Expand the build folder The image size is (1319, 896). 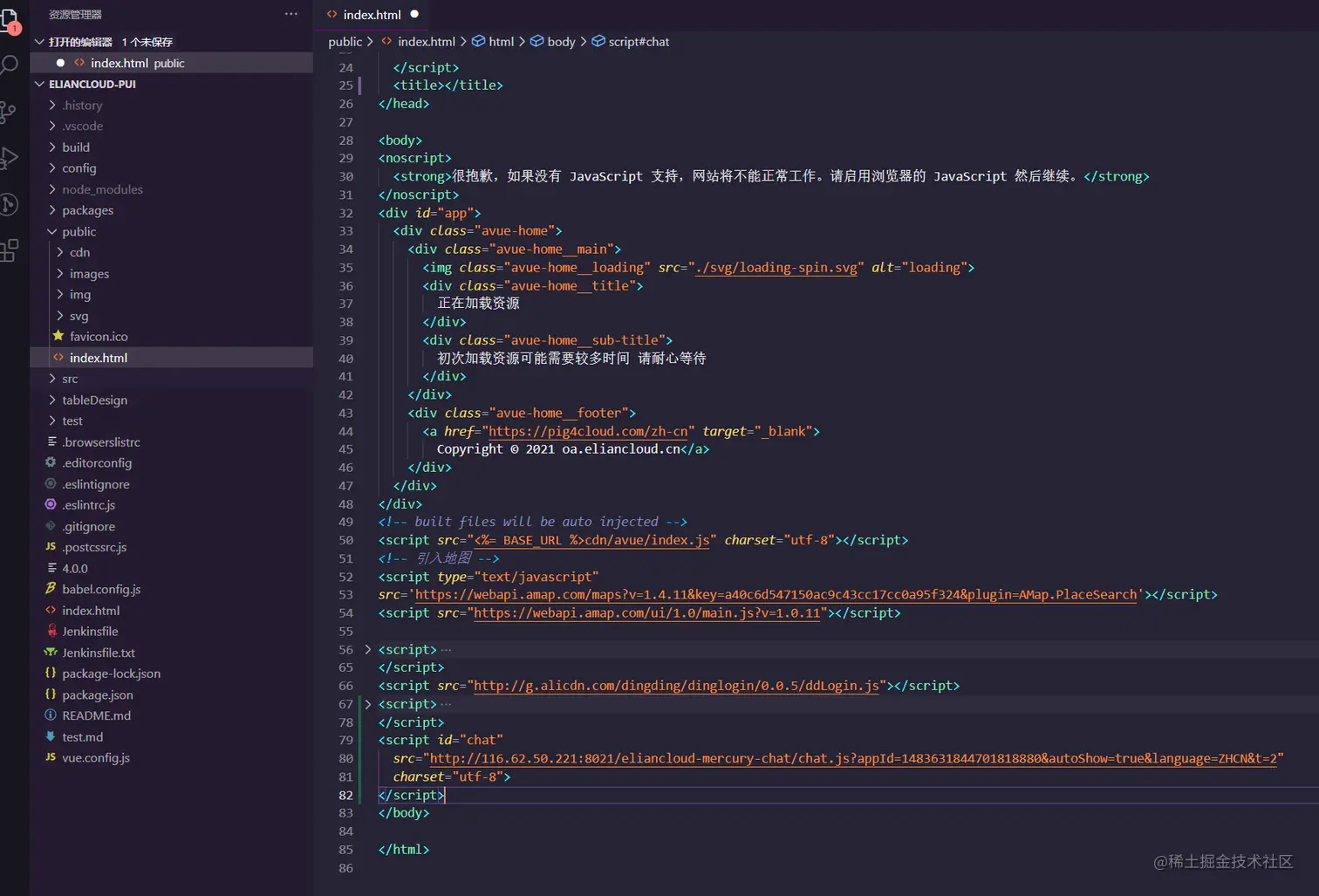76,147
